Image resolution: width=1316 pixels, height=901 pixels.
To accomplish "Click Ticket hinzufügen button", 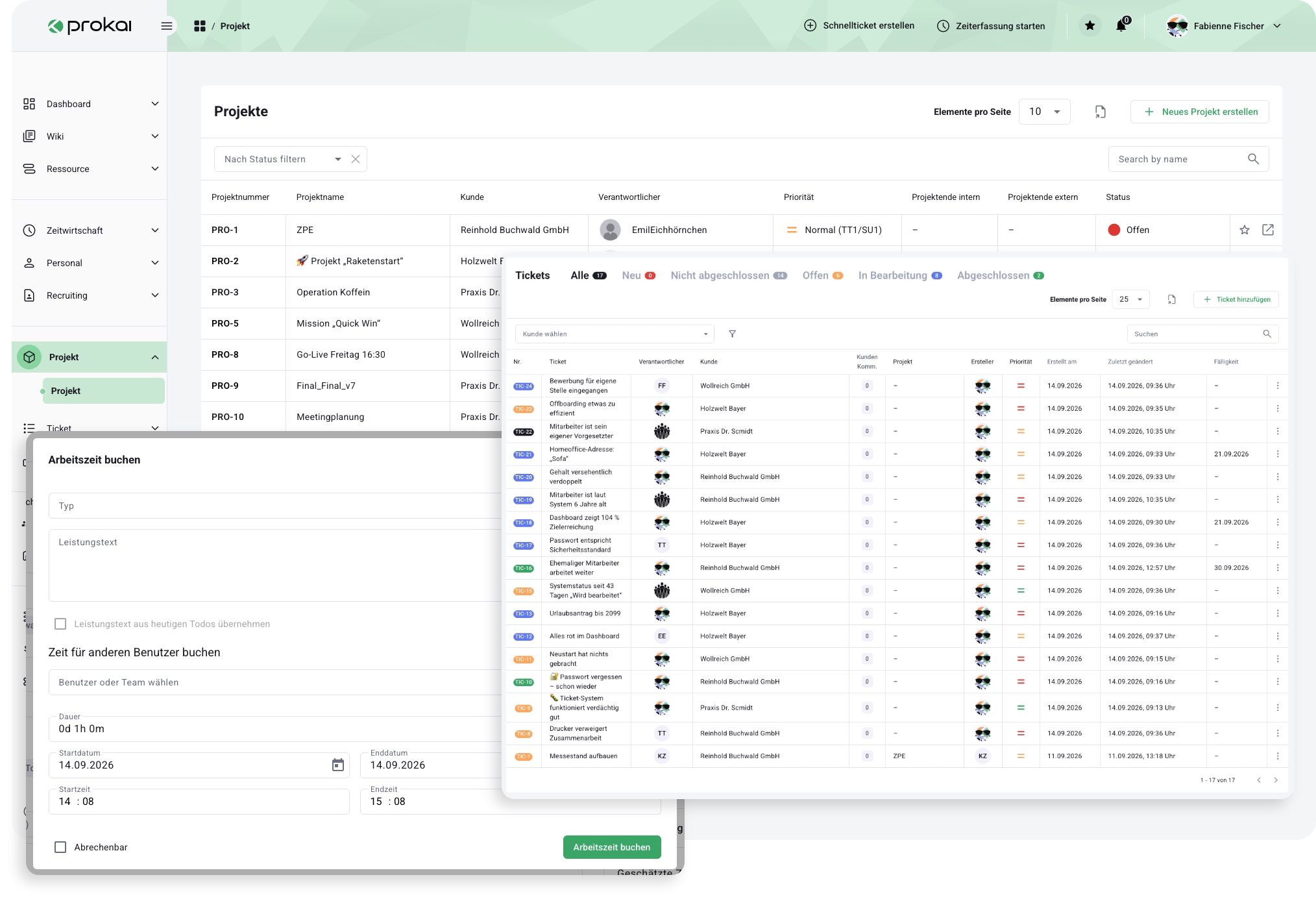I will [x=1236, y=299].
